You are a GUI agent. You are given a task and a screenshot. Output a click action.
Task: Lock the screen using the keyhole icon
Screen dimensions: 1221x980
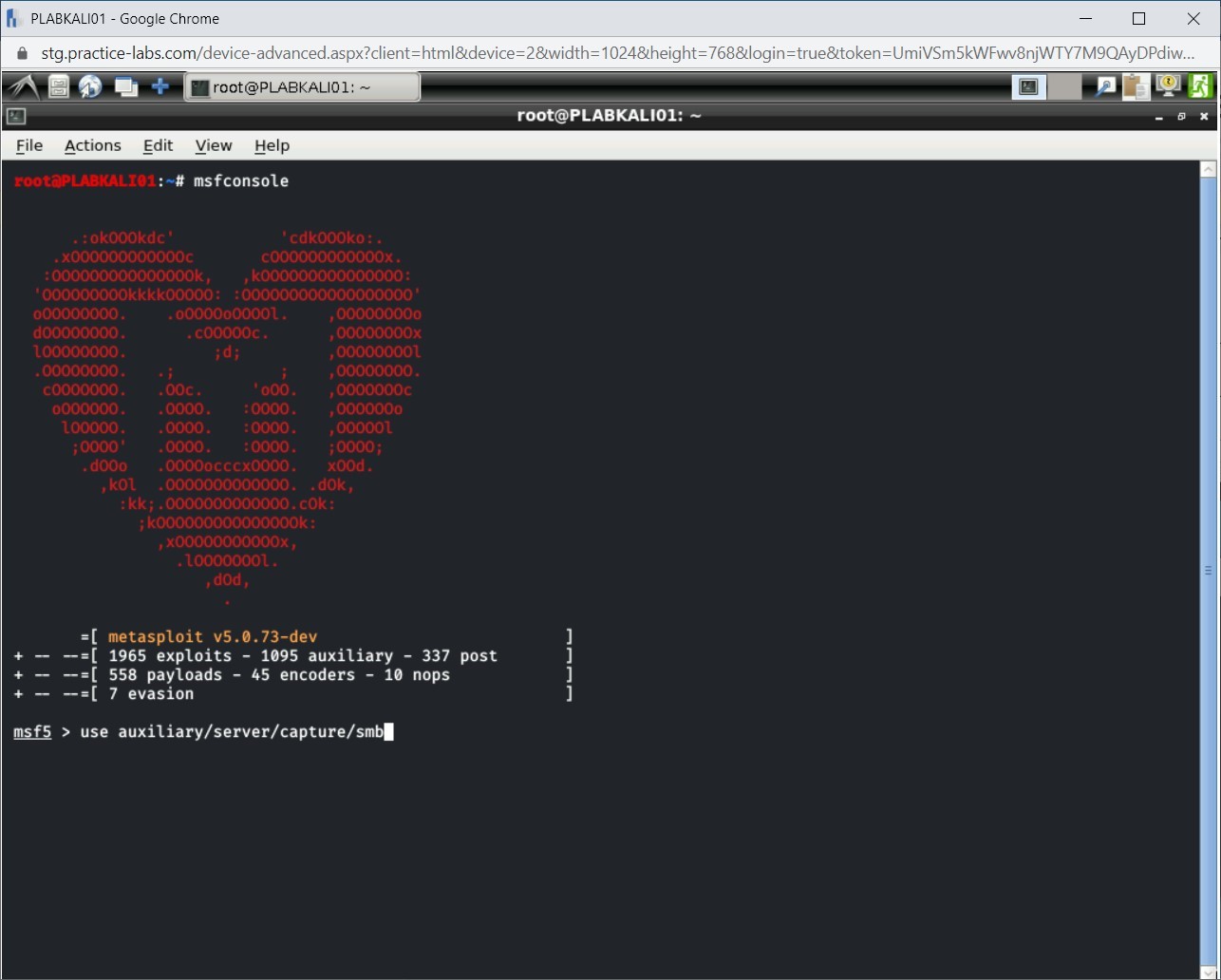point(1167,86)
